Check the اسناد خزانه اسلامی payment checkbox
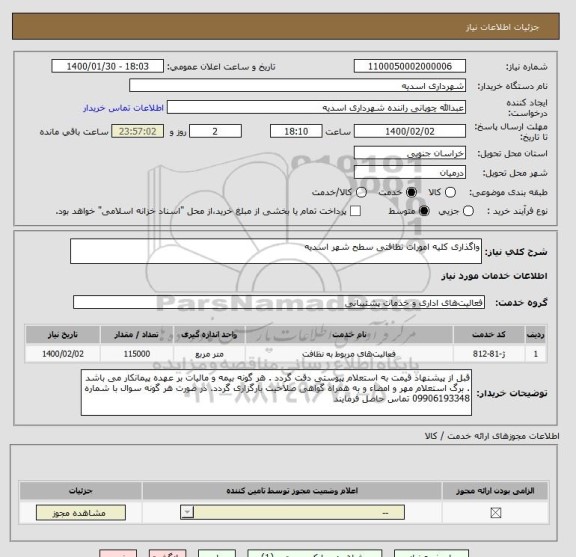The width and height of the screenshot is (576, 557). point(355,211)
